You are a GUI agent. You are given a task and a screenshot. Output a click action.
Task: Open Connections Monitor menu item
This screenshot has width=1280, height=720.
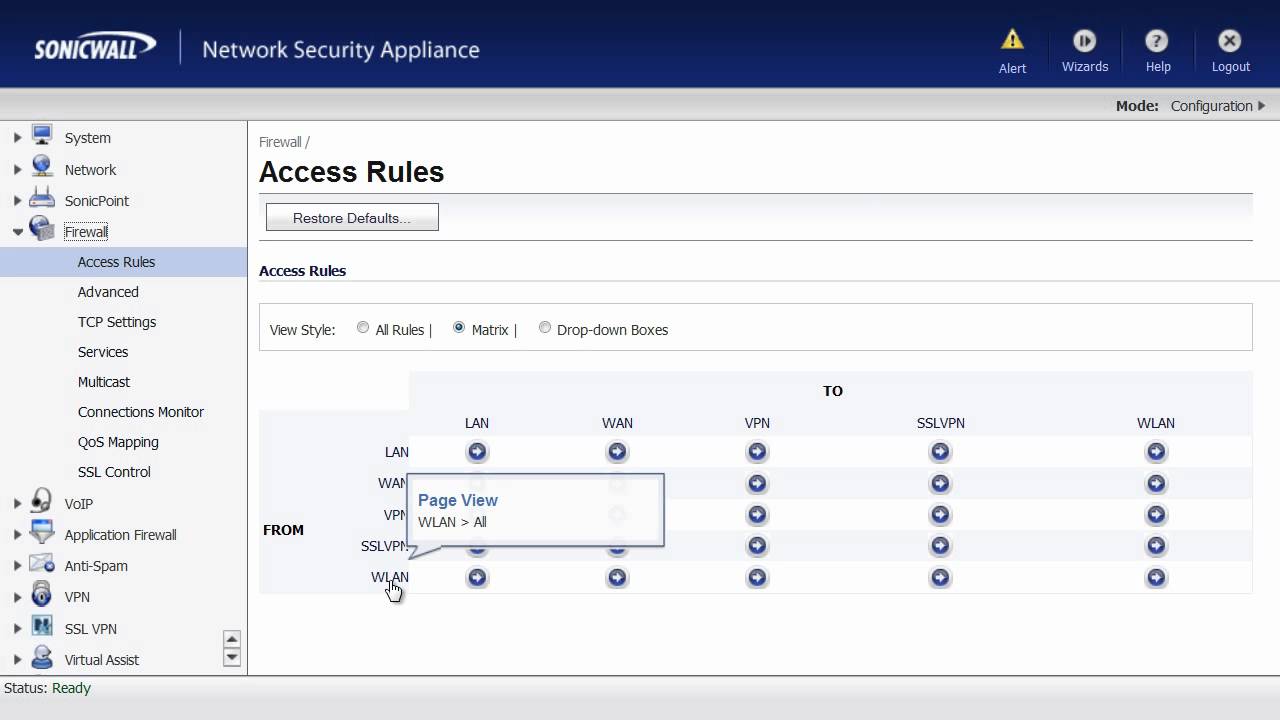tap(141, 412)
